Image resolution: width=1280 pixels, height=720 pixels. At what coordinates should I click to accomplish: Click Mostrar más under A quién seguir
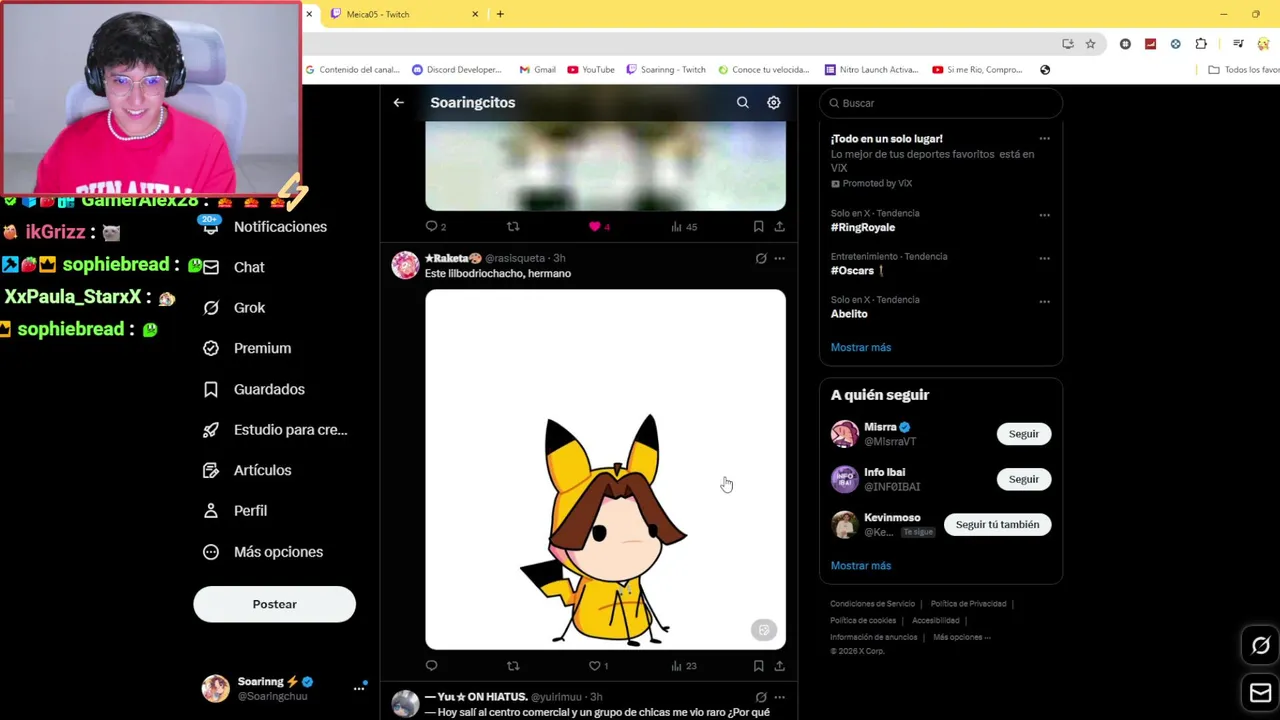[860, 565]
